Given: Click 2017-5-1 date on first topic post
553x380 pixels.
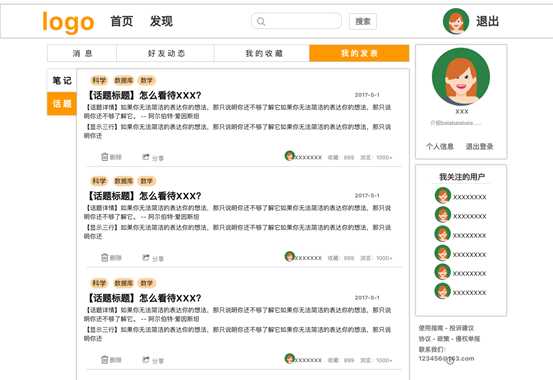Looking at the screenshot, I should 367,95.
